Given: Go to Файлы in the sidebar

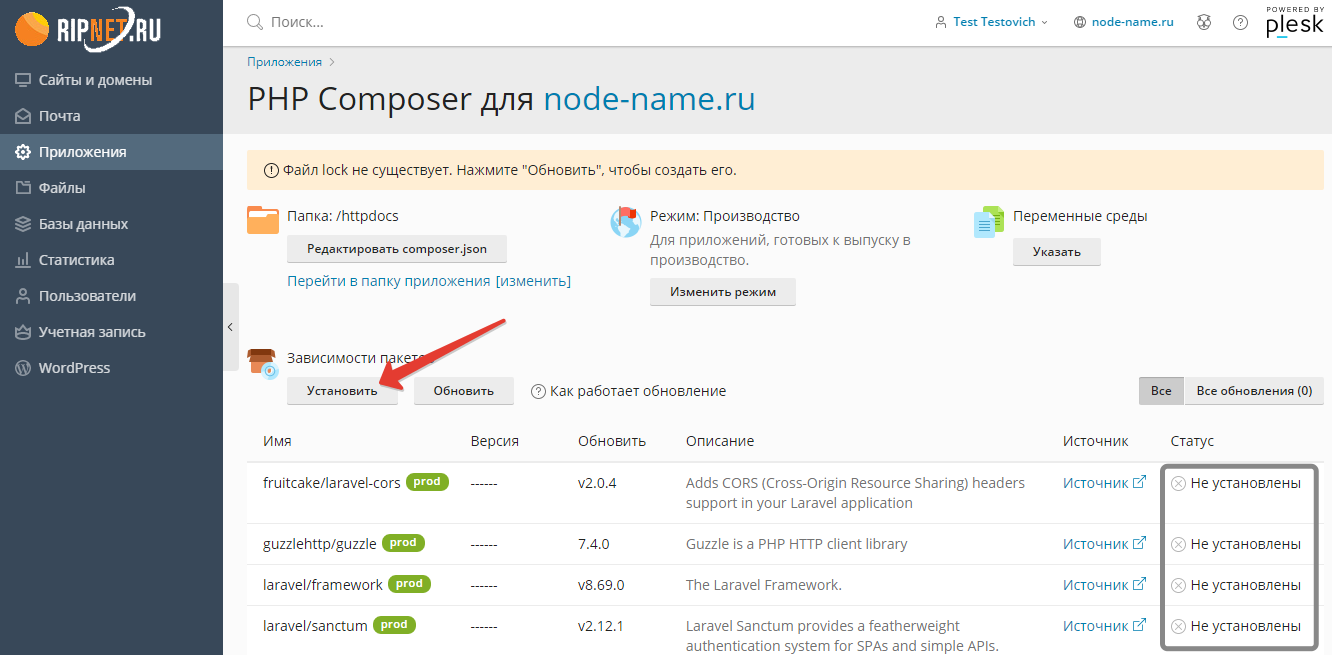Looking at the screenshot, I should 111,188.
